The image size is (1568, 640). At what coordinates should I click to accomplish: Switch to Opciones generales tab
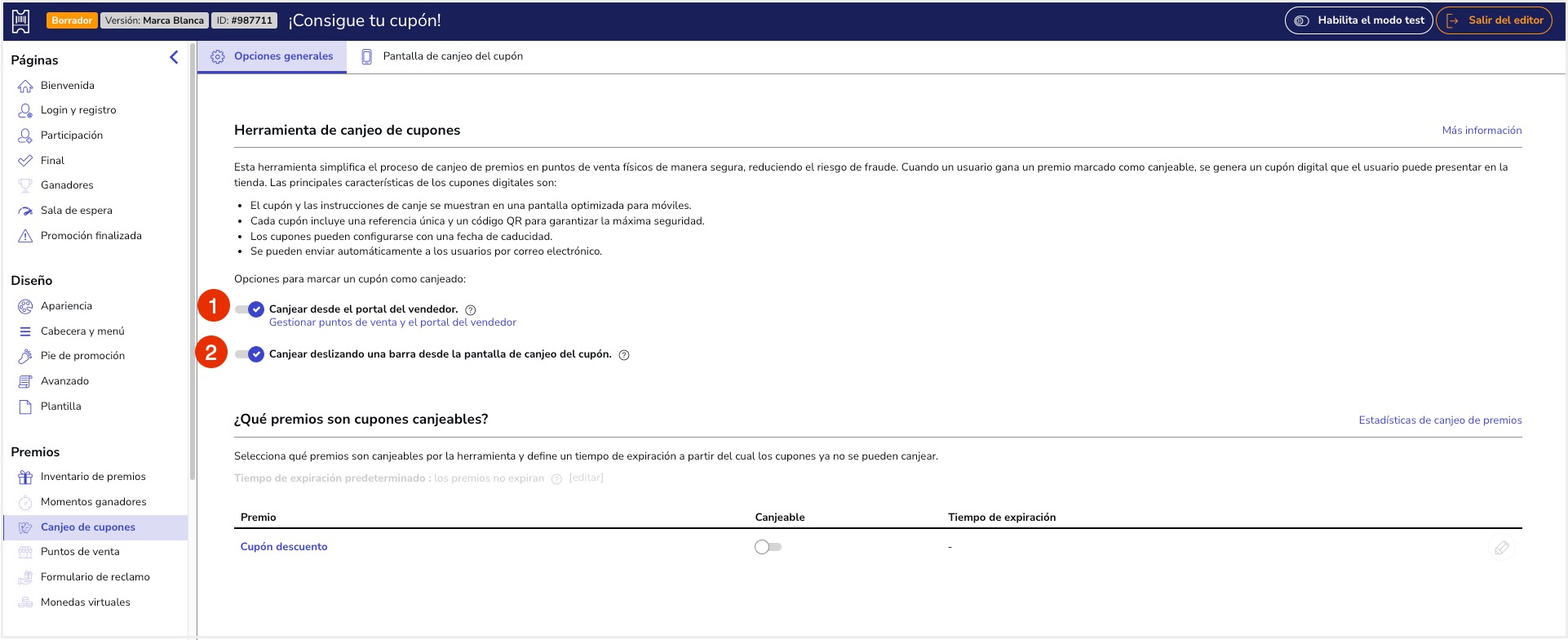pos(272,56)
